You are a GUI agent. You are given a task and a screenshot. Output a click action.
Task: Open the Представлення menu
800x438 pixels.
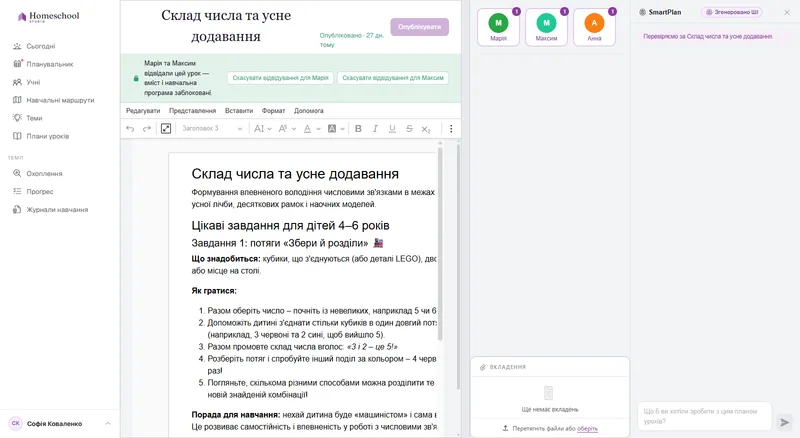(x=192, y=111)
